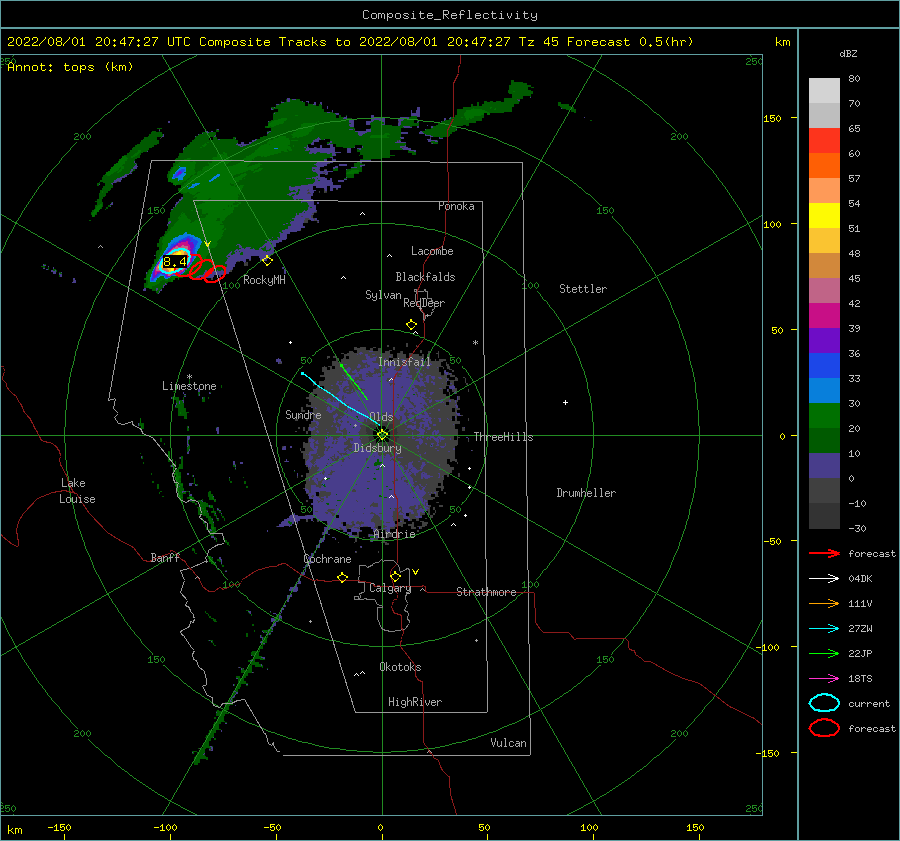Click the yellow diamond marker below RedDeer

(x=411, y=325)
